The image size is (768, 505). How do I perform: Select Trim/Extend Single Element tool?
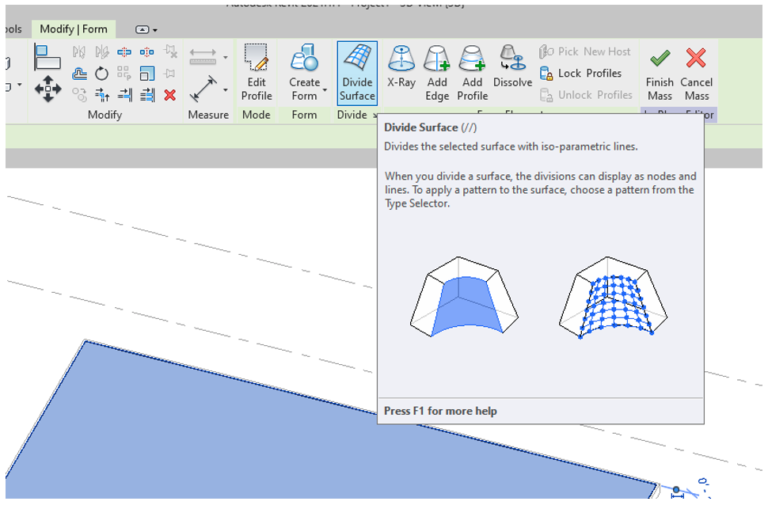point(124,95)
